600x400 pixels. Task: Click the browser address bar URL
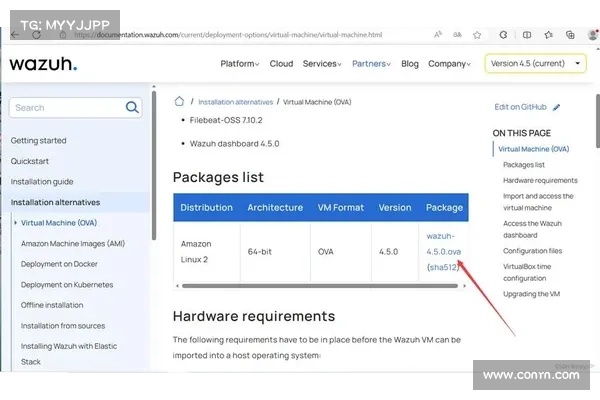228,35
